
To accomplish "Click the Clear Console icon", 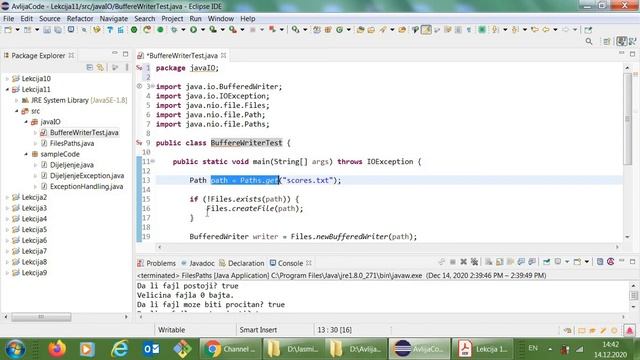I will click(489, 262).
